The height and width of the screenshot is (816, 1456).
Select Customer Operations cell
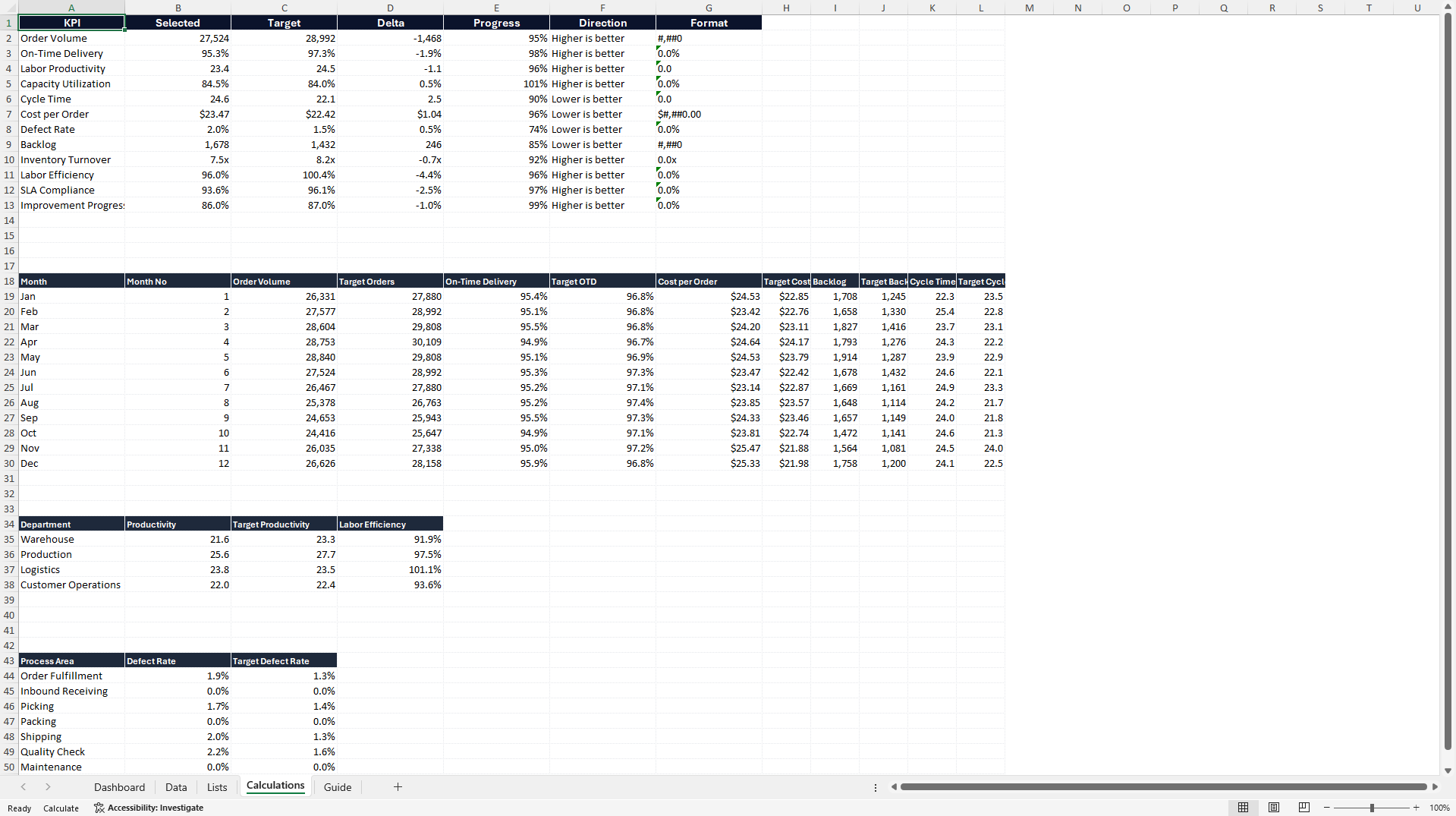click(x=72, y=584)
